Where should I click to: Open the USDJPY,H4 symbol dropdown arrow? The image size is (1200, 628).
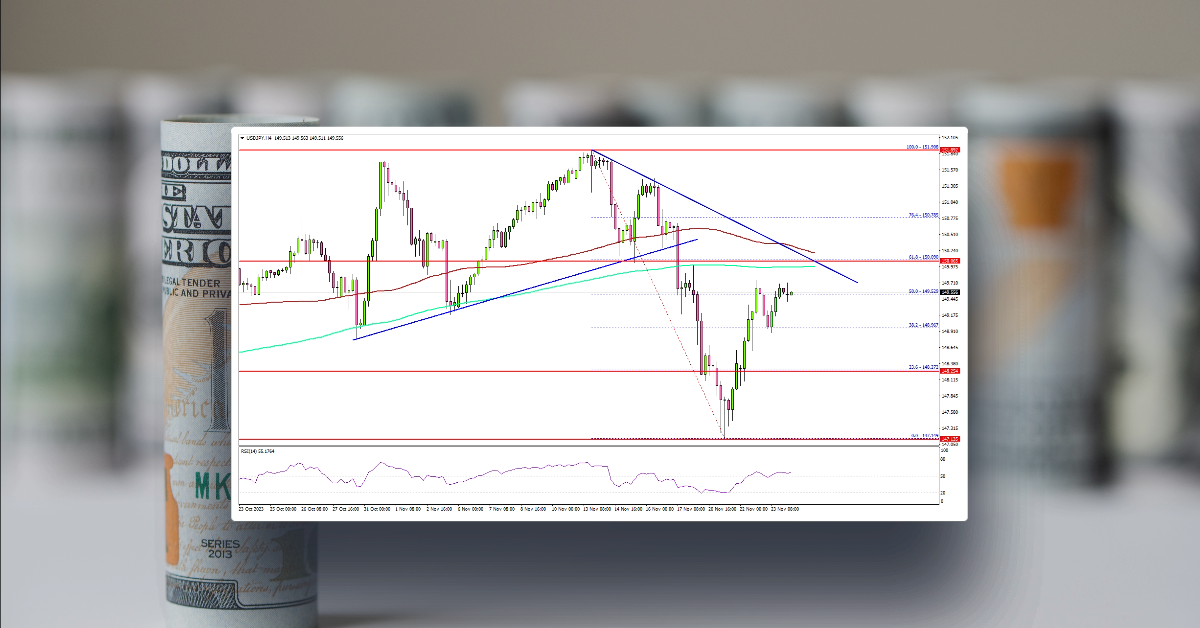[242, 136]
